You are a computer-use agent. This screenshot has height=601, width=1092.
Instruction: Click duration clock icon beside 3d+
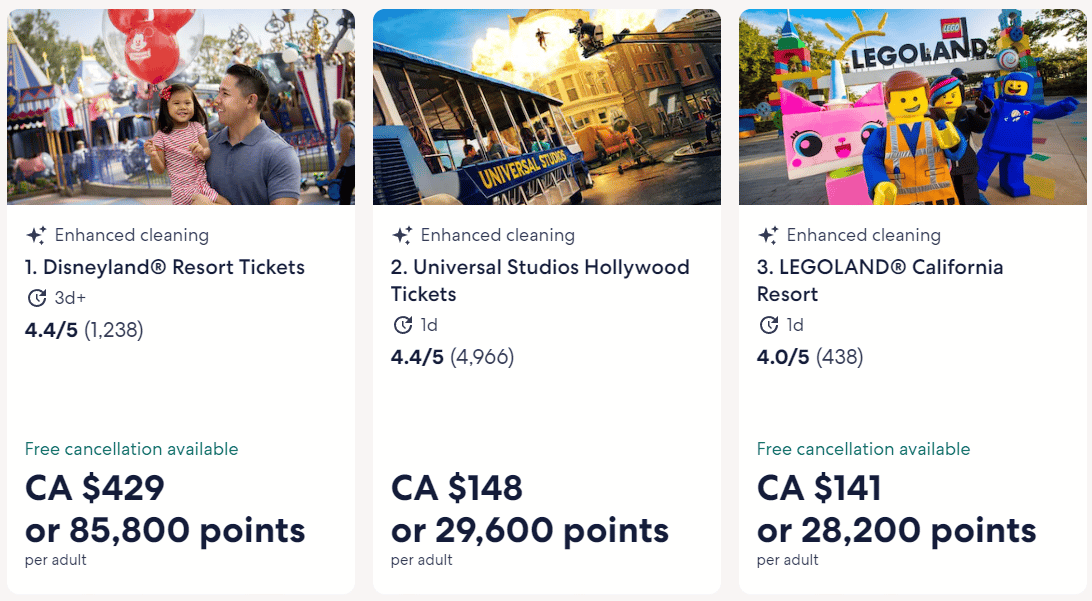point(37,298)
